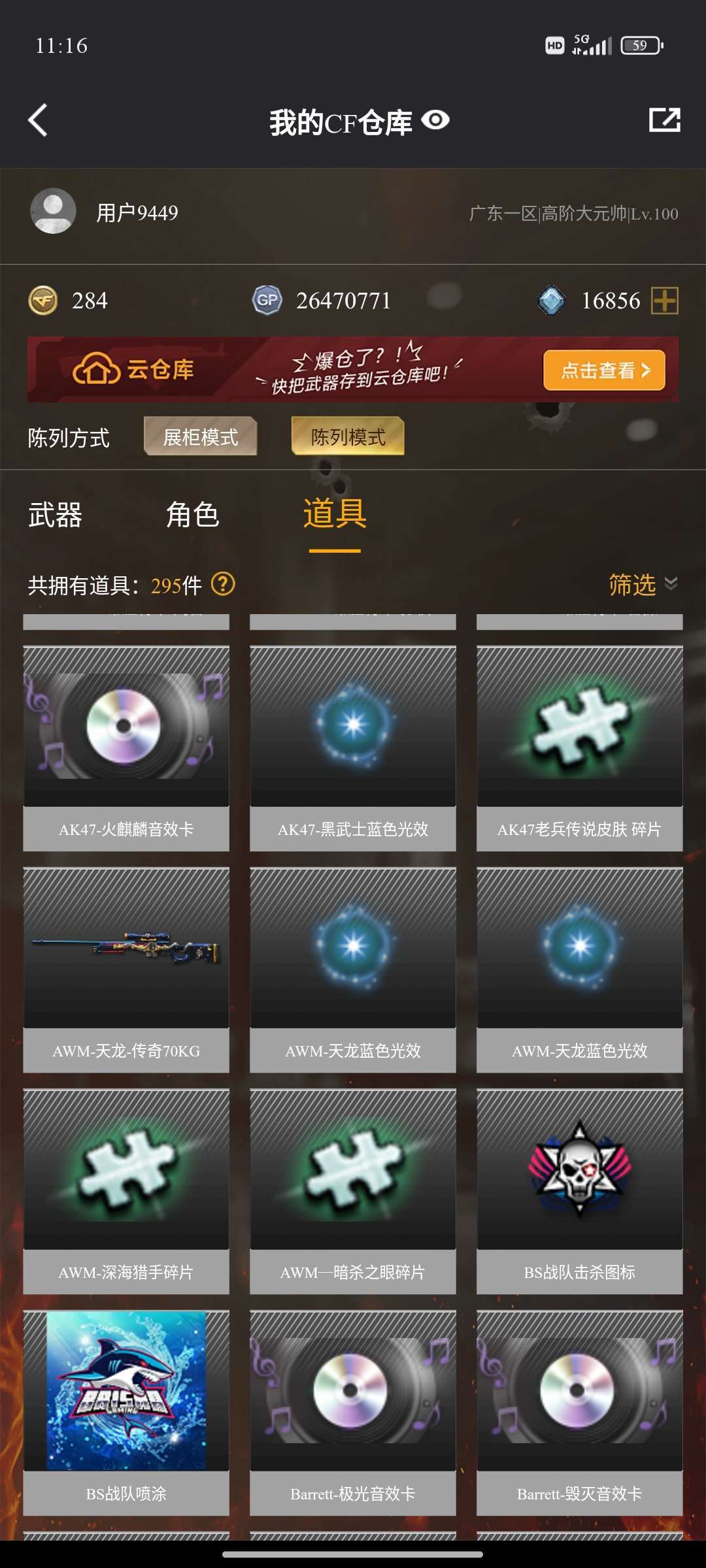
Task: Tap 点击查看 cloud warehouse button
Action: [604, 370]
